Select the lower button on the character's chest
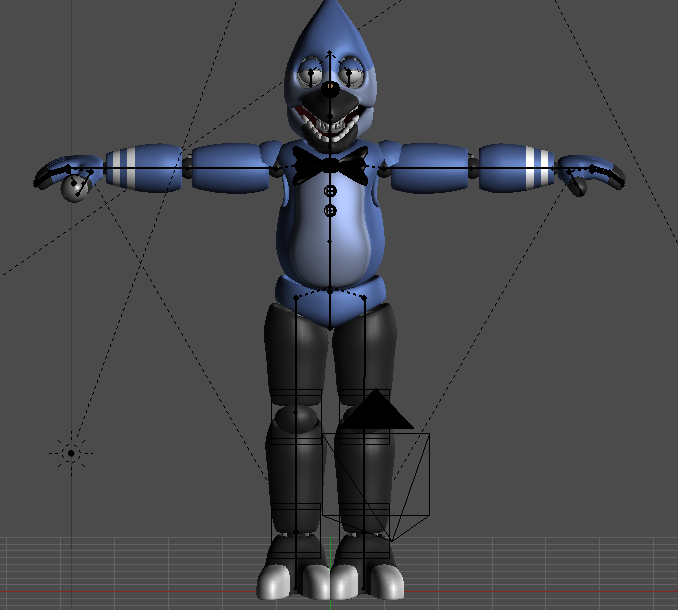The width and height of the screenshot is (678, 610). (x=330, y=211)
